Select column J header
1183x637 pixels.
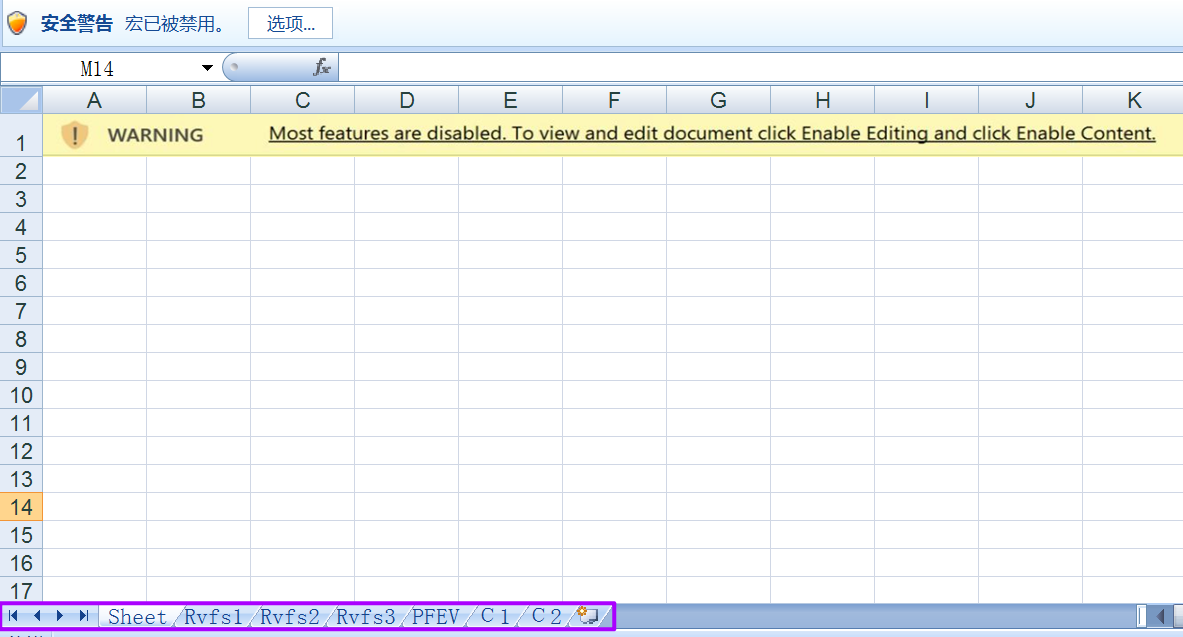[x=1031, y=100]
